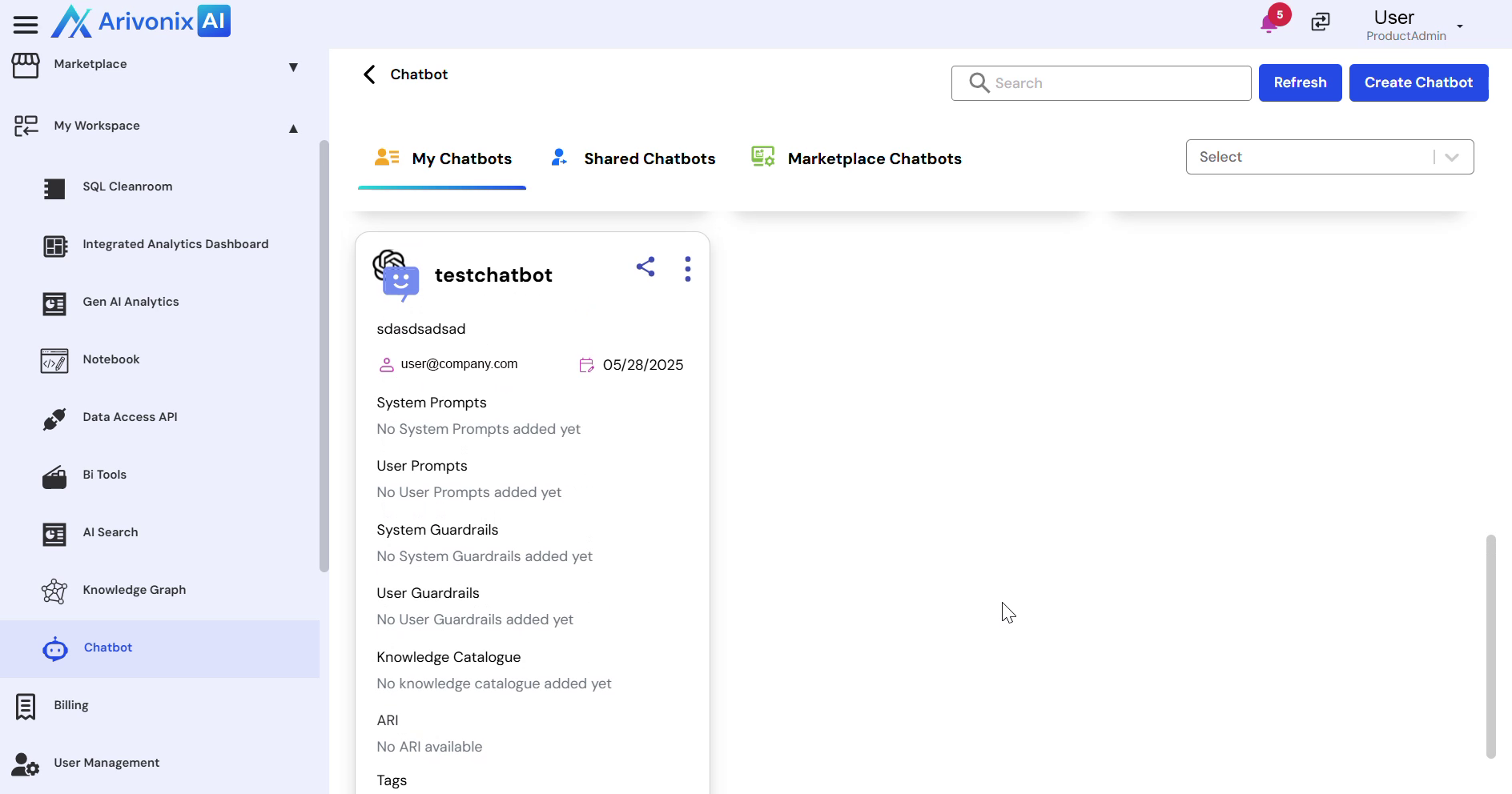The height and width of the screenshot is (794, 1512).
Task: Open Data Access API page
Action: 130,417
